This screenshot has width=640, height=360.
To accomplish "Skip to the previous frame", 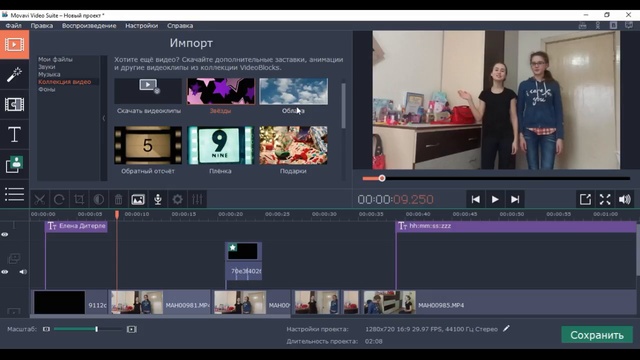I will tap(476, 200).
